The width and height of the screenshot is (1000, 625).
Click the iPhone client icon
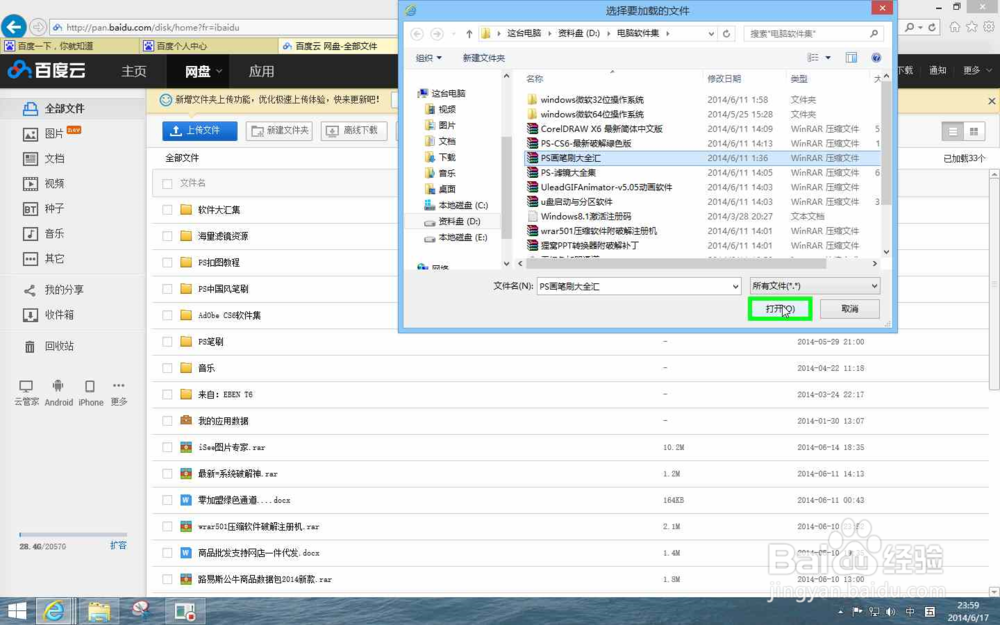click(x=91, y=393)
